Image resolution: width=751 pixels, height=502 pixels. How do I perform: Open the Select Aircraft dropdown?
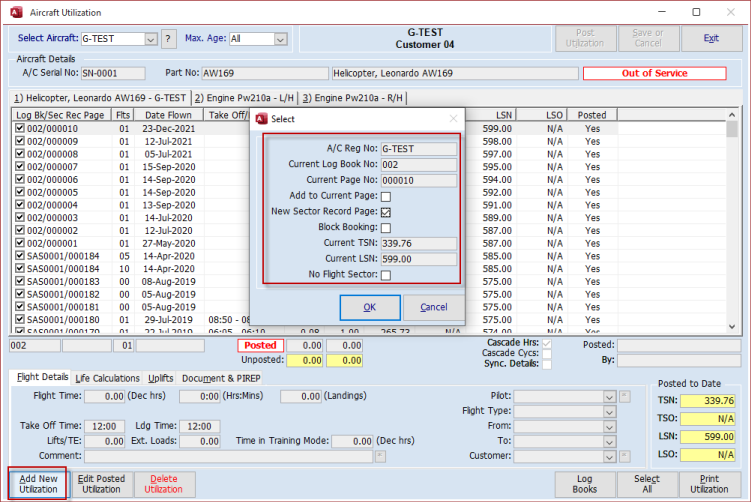tap(151, 39)
